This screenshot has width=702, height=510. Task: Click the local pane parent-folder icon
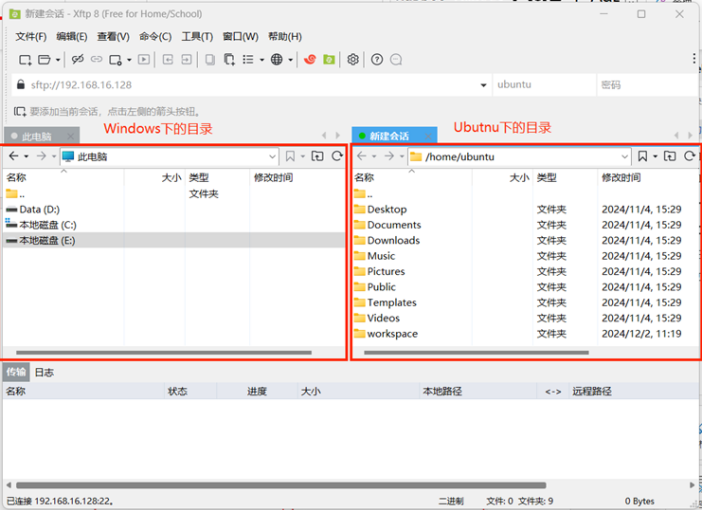click(317, 156)
